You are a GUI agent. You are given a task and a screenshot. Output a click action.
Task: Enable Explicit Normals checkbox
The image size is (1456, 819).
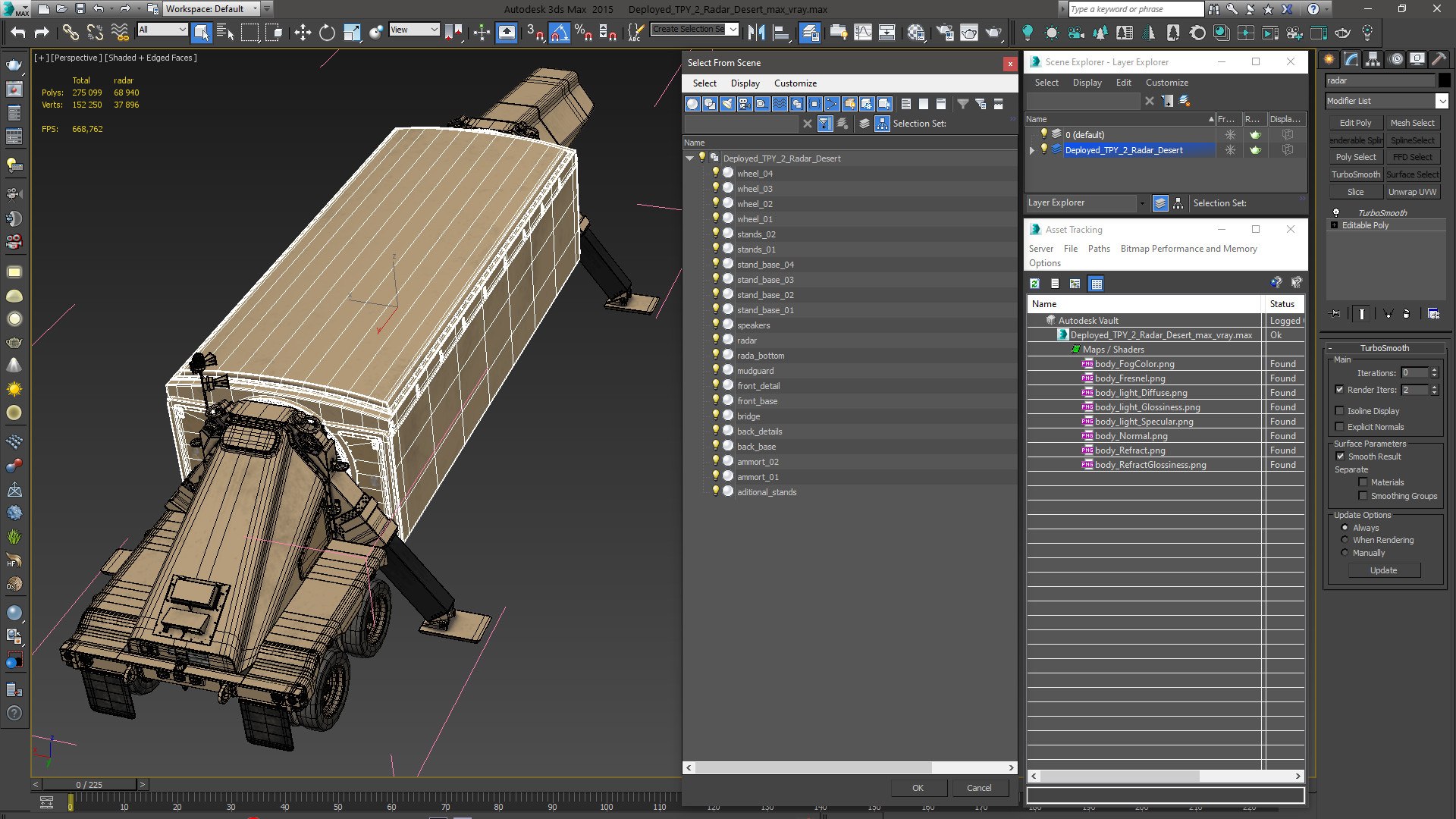[1339, 427]
